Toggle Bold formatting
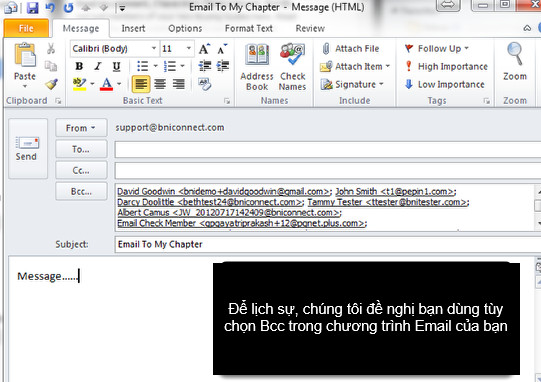 coord(79,66)
